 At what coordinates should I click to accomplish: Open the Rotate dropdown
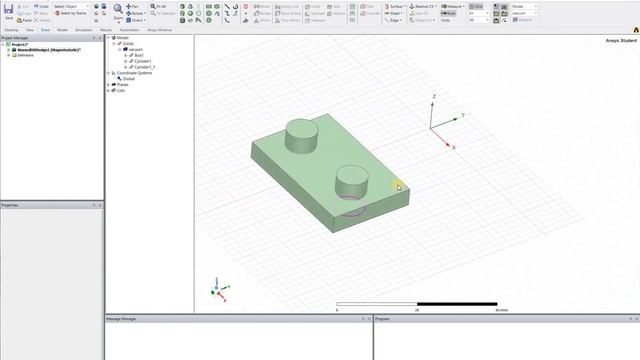tap(136, 13)
